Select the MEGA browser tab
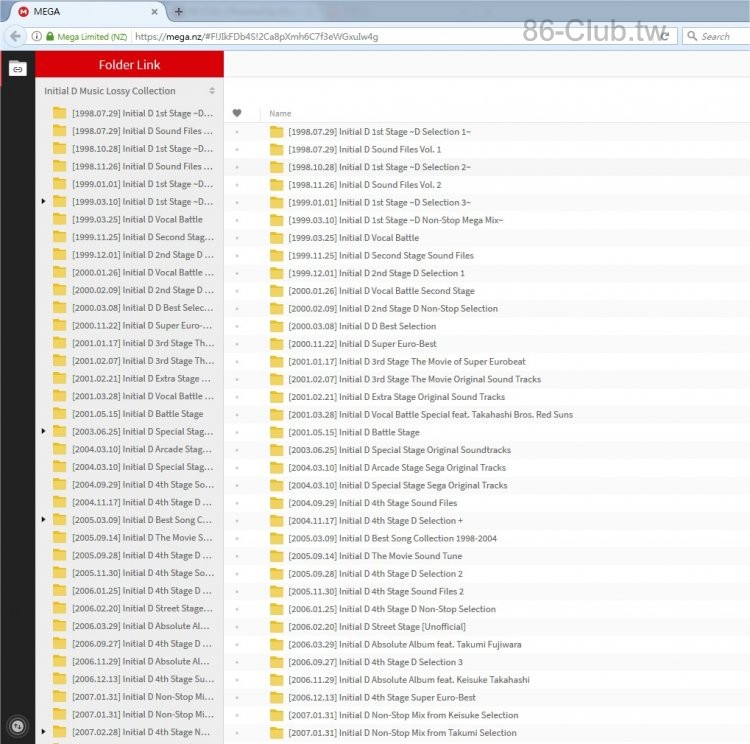Image resolution: width=750 pixels, height=744 pixels. [x=86, y=11]
